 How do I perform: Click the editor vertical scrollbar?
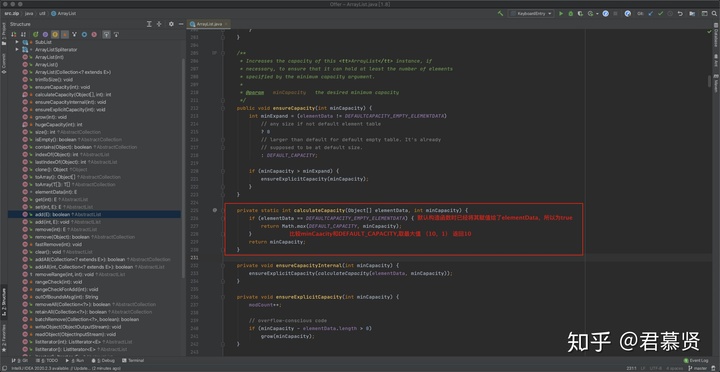pyautogui.click(x=709, y=81)
